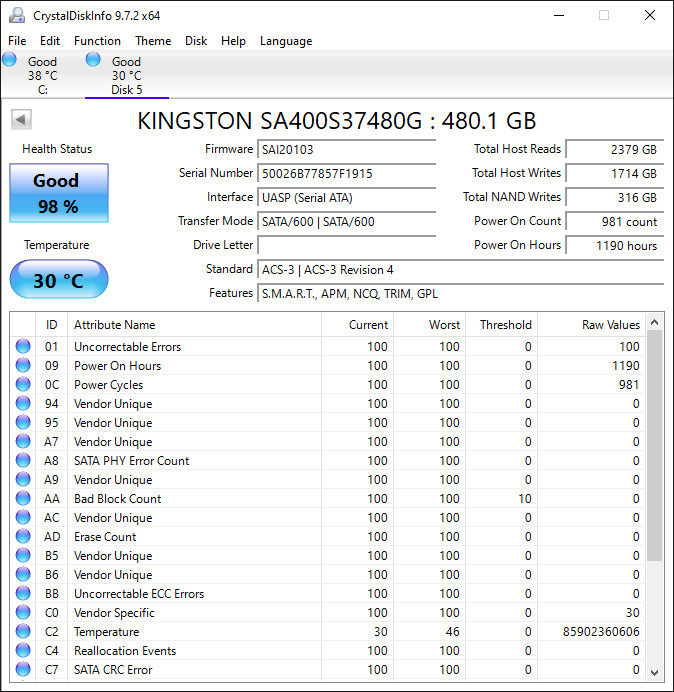Click the status icon for Reallocation Events

(23, 650)
